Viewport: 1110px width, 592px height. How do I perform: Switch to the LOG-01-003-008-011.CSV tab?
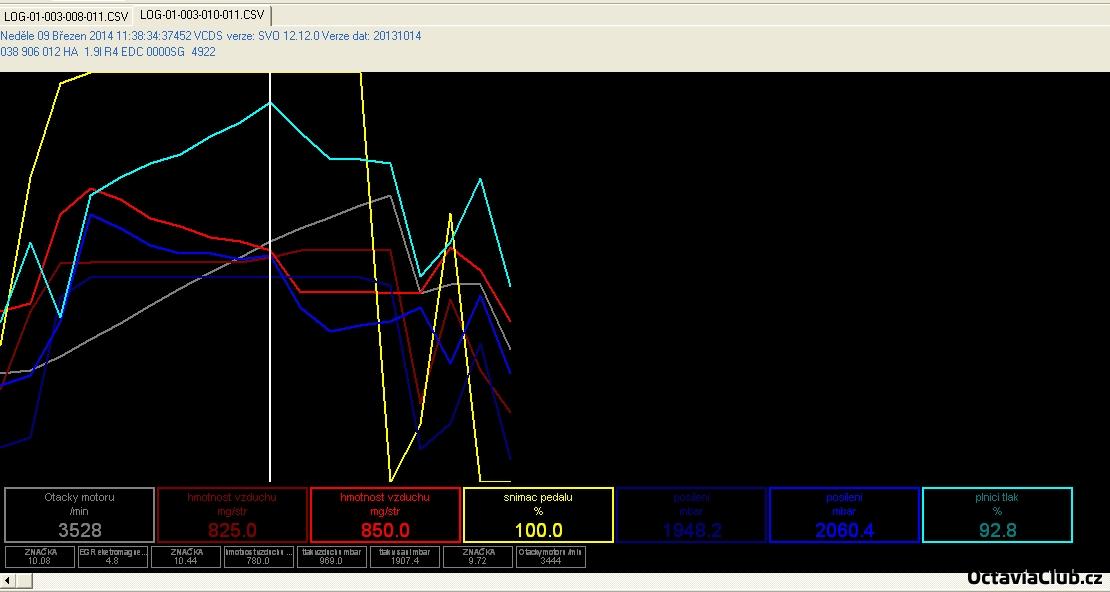[x=66, y=16]
